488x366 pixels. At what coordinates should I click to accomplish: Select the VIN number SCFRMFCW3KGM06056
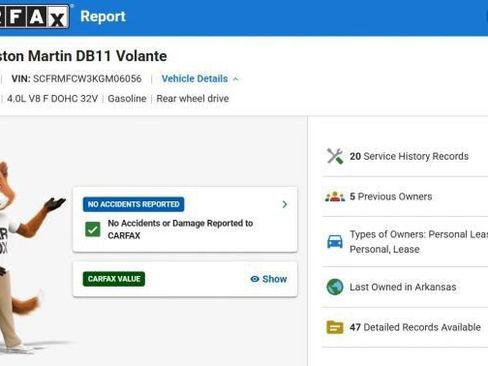coord(87,79)
